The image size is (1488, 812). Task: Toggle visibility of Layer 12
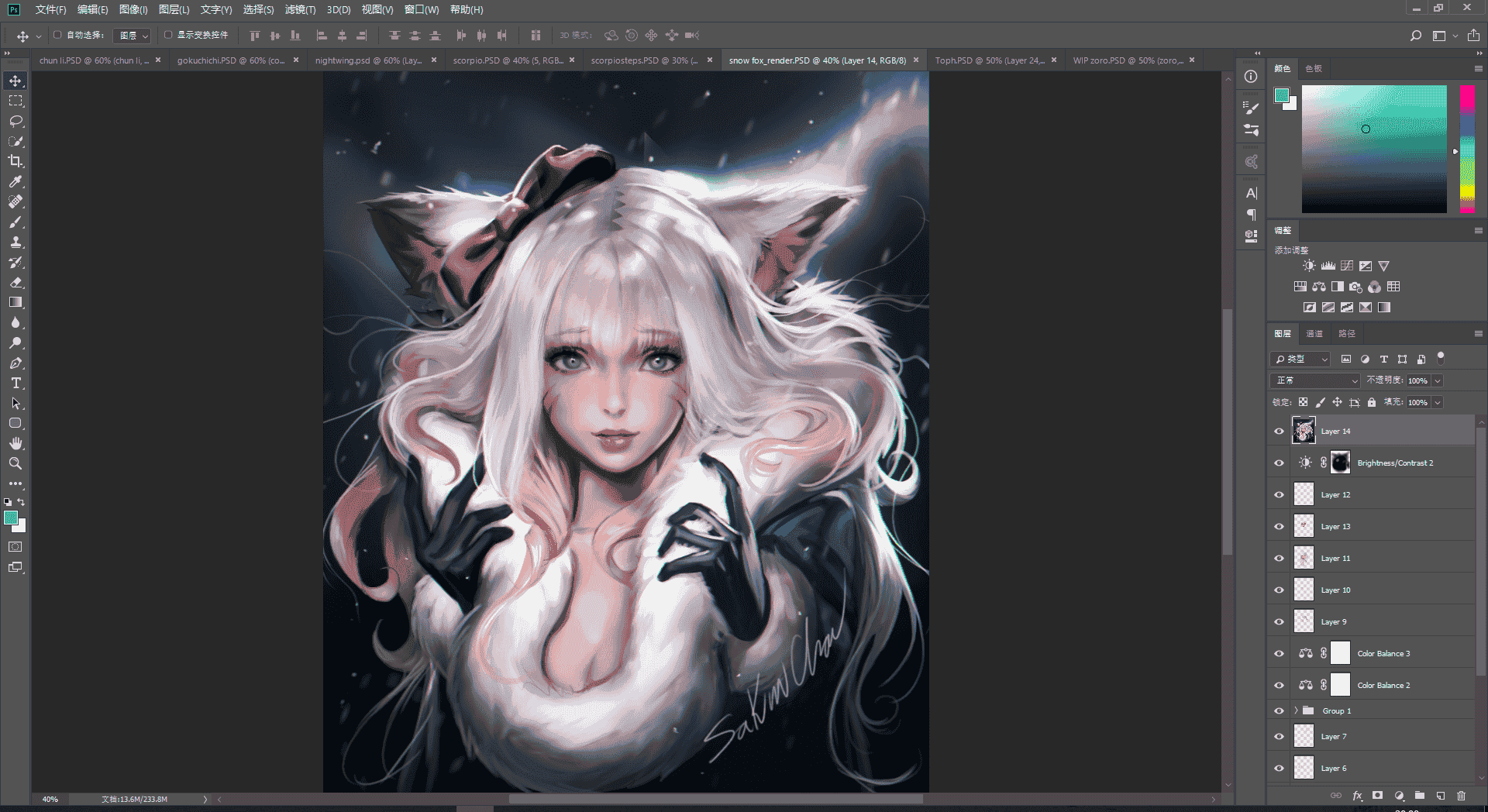click(1279, 495)
